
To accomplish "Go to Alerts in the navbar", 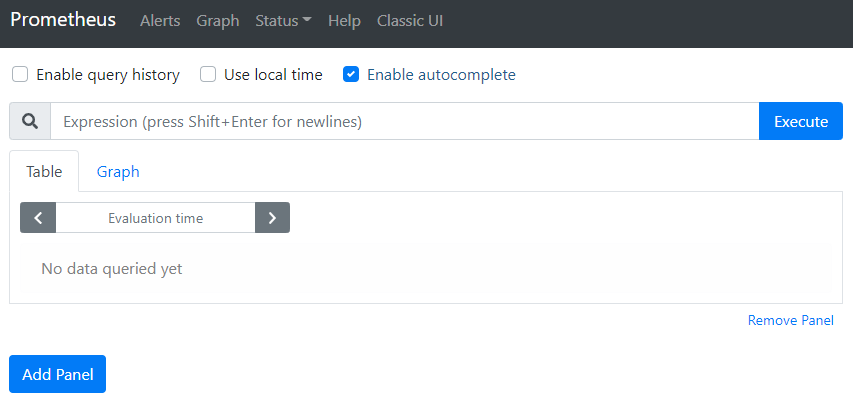I will coord(160,21).
